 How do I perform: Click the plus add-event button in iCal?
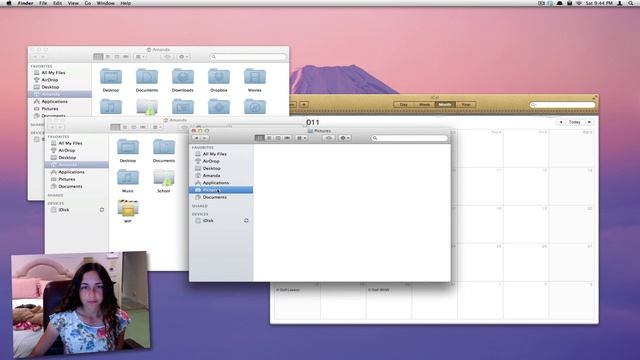point(304,104)
